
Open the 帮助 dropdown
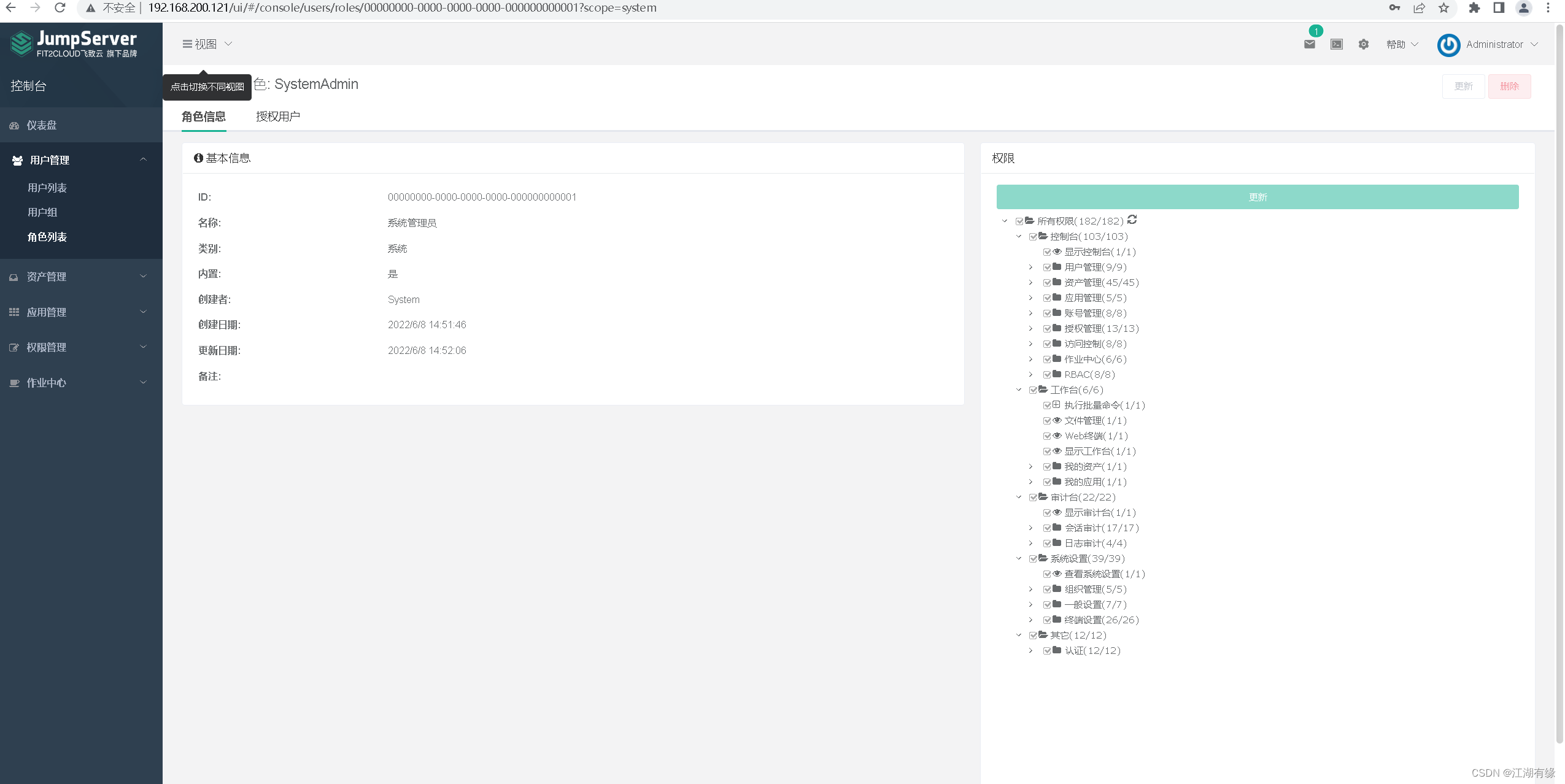click(1402, 44)
